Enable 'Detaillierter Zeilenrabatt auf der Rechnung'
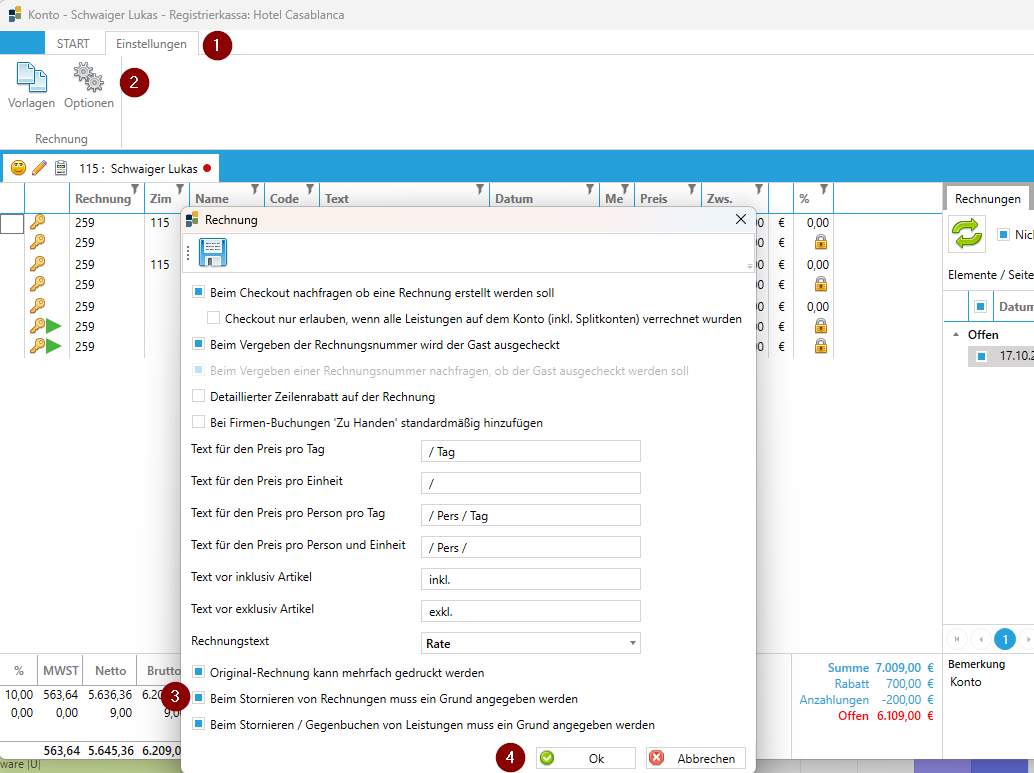The height and width of the screenshot is (773, 1034). 198,396
